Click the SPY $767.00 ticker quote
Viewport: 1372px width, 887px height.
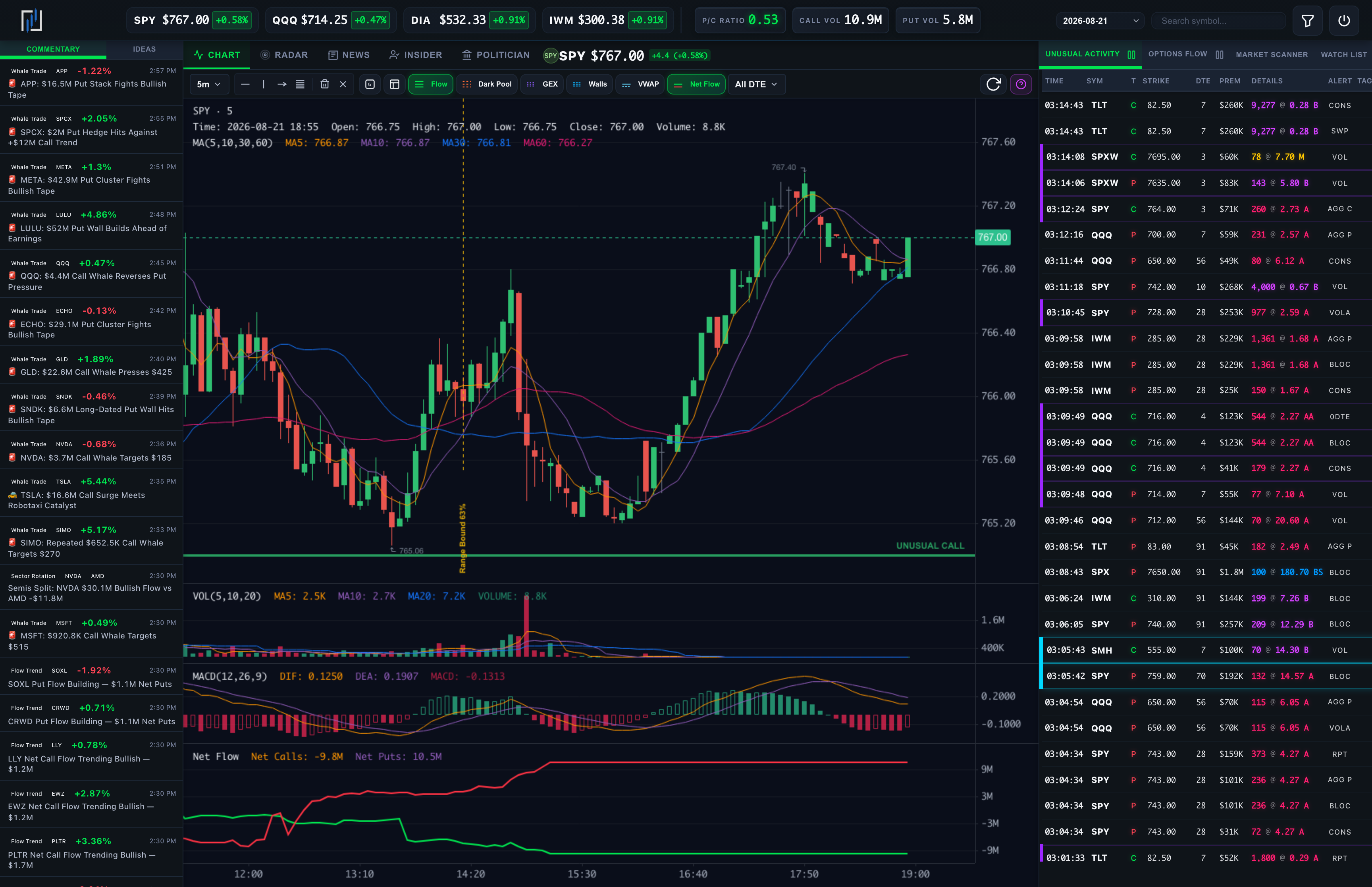pyautogui.click(x=192, y=20)
